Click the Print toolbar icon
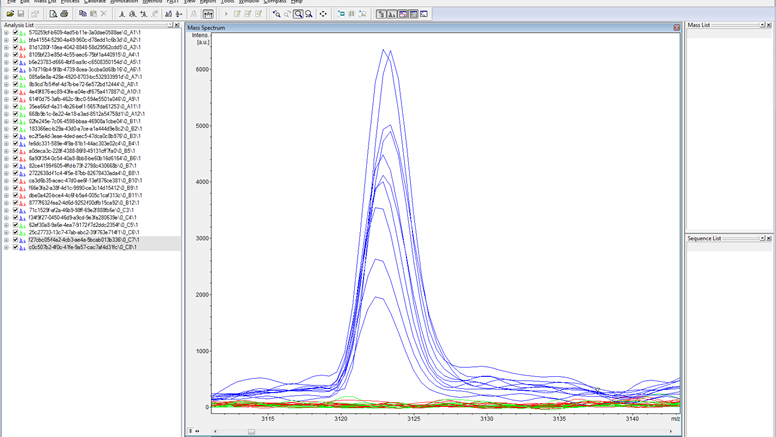 tap(64, 14)
